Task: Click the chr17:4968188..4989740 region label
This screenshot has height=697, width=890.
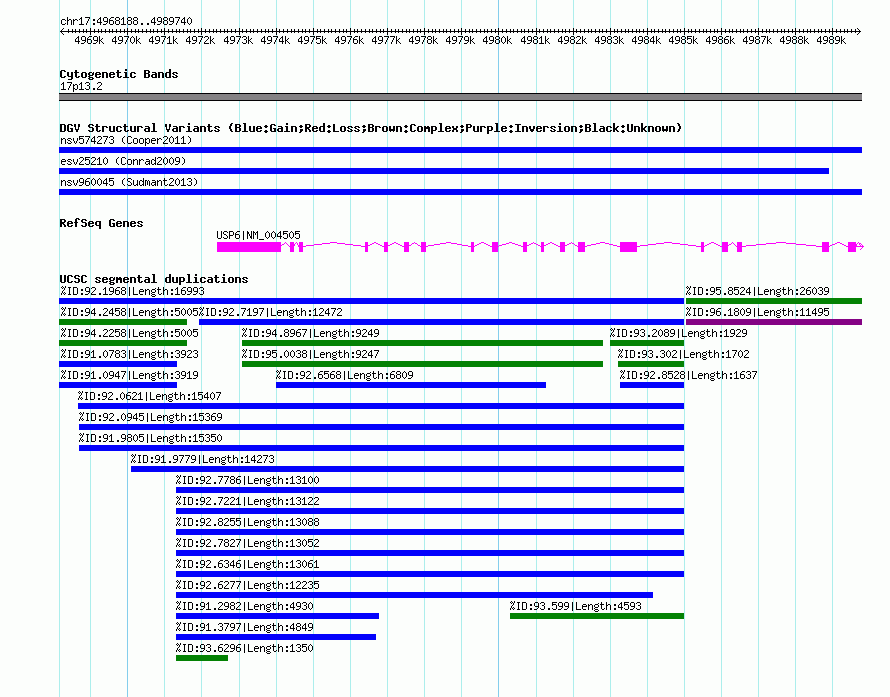Action: (x=126, y=21)
